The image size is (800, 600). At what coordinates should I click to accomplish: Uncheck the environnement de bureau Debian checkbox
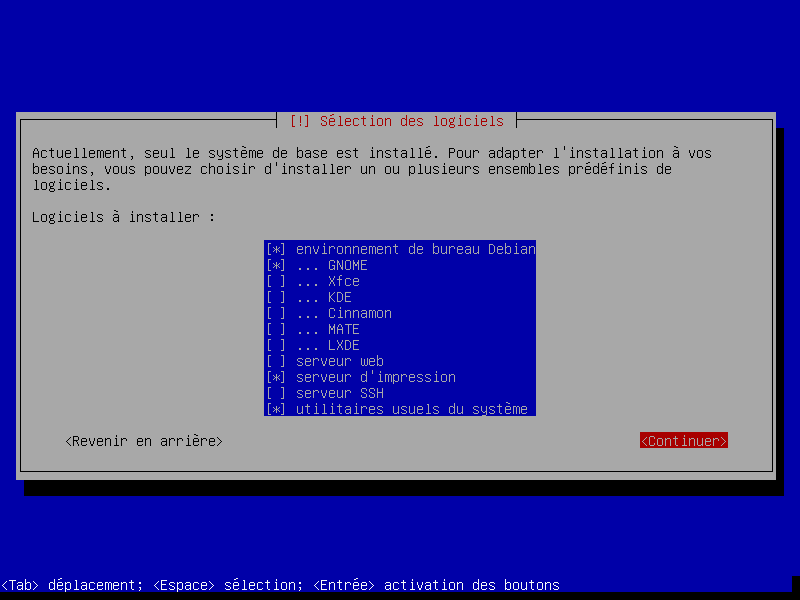276,249
